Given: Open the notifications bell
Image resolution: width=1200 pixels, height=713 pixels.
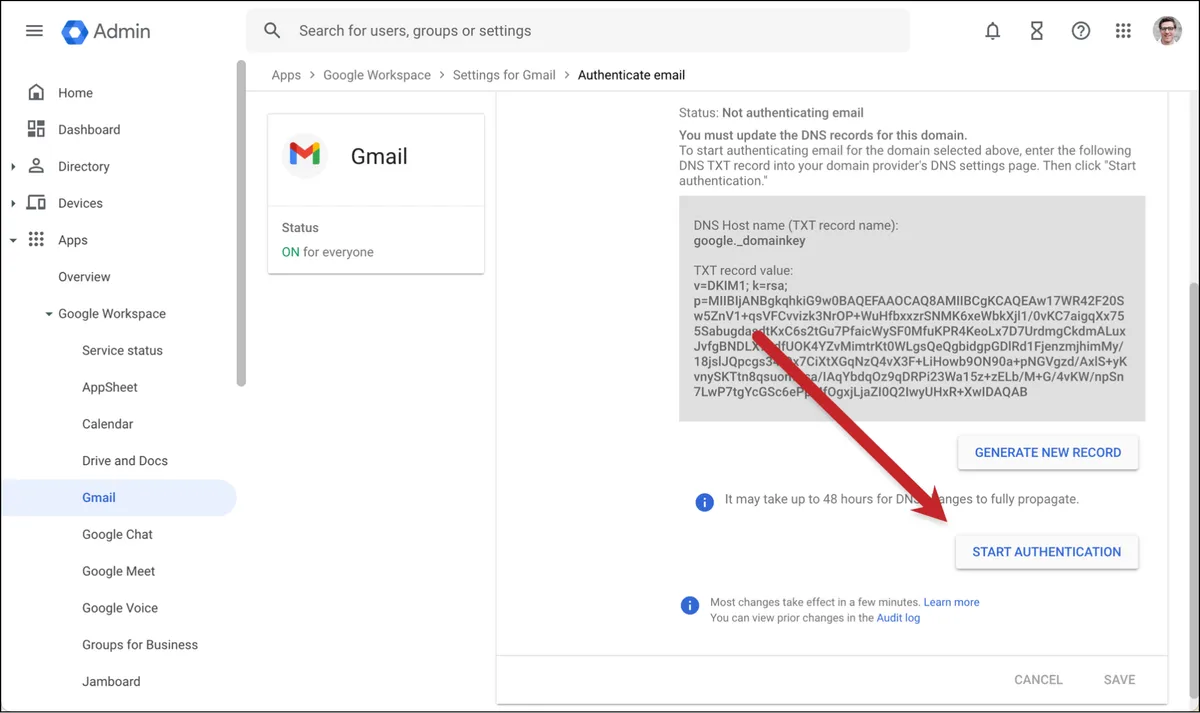Looking at the screenshot, I should pyautogui.click(x=992, y=31).
